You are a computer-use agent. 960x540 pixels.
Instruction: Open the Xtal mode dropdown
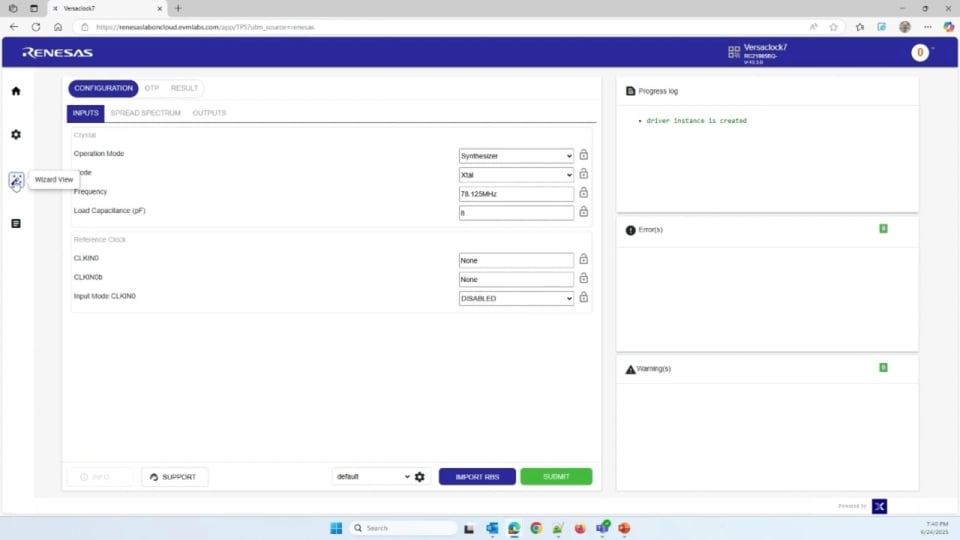(516, 175)
